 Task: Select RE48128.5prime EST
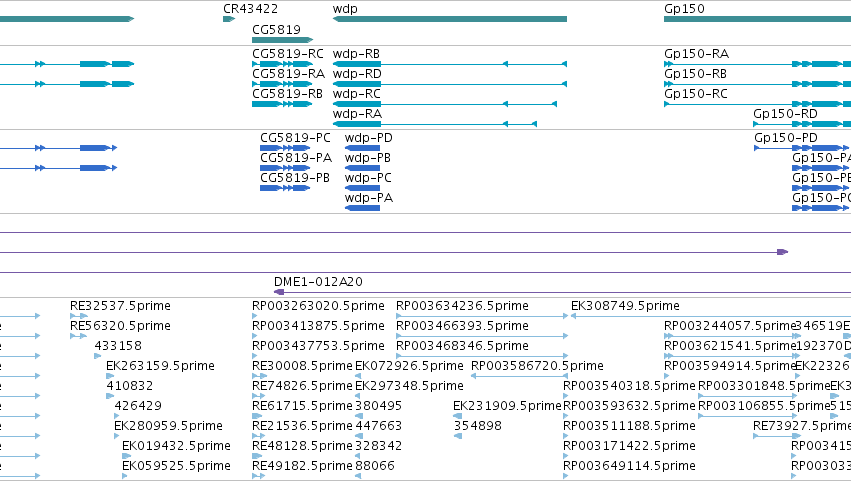point(259,456)
